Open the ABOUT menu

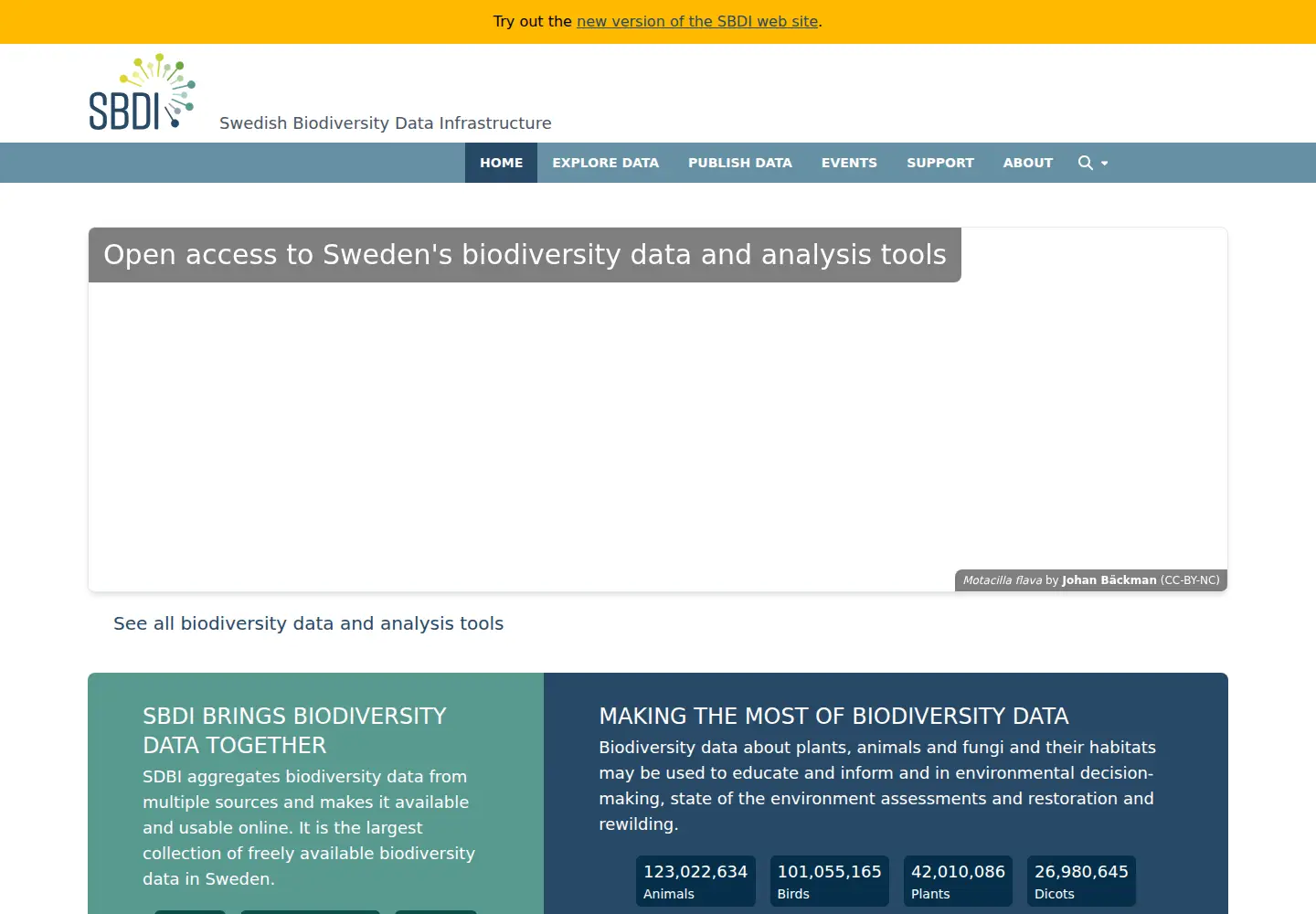tap(1028, 163)
